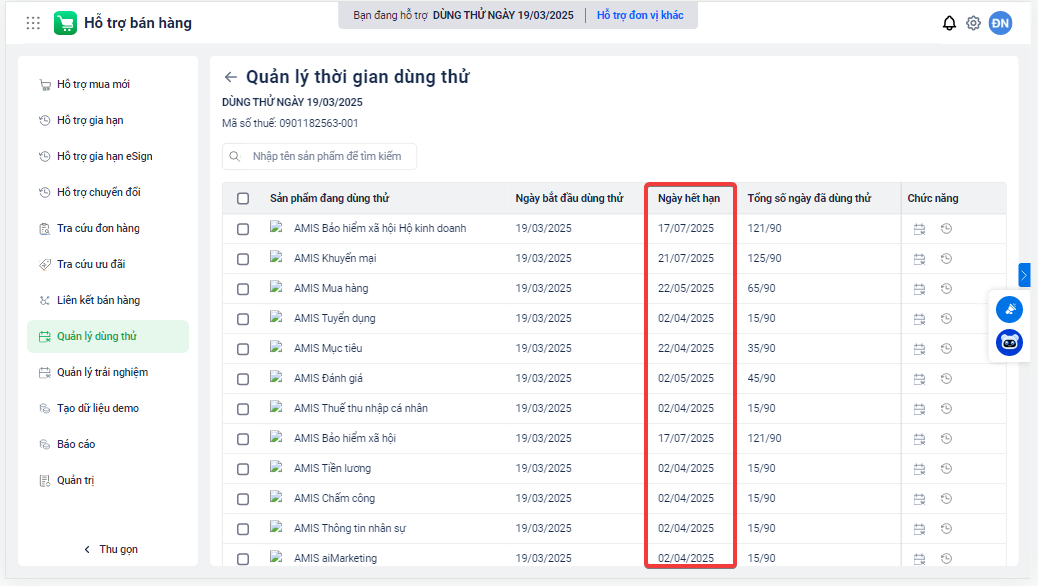Open the history icon for AMIS Khuyến mại
The width and height of the screenshot is (1038, 586).
pos(947,258)
